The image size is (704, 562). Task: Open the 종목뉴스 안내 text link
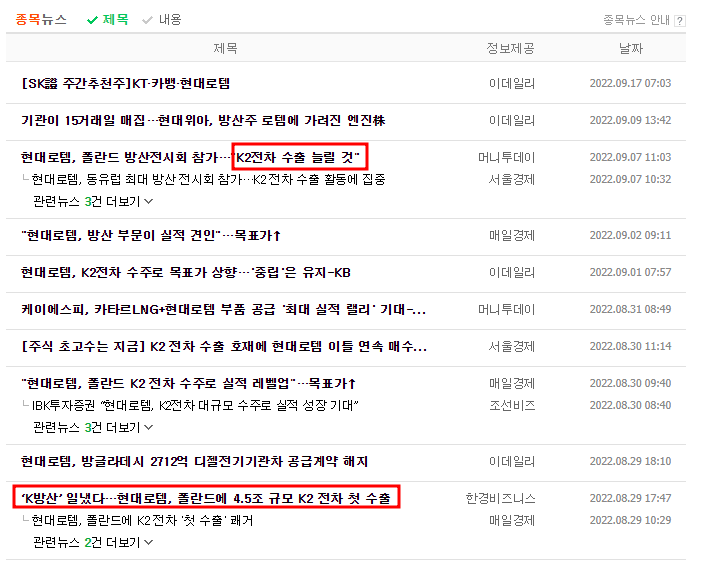636,20
